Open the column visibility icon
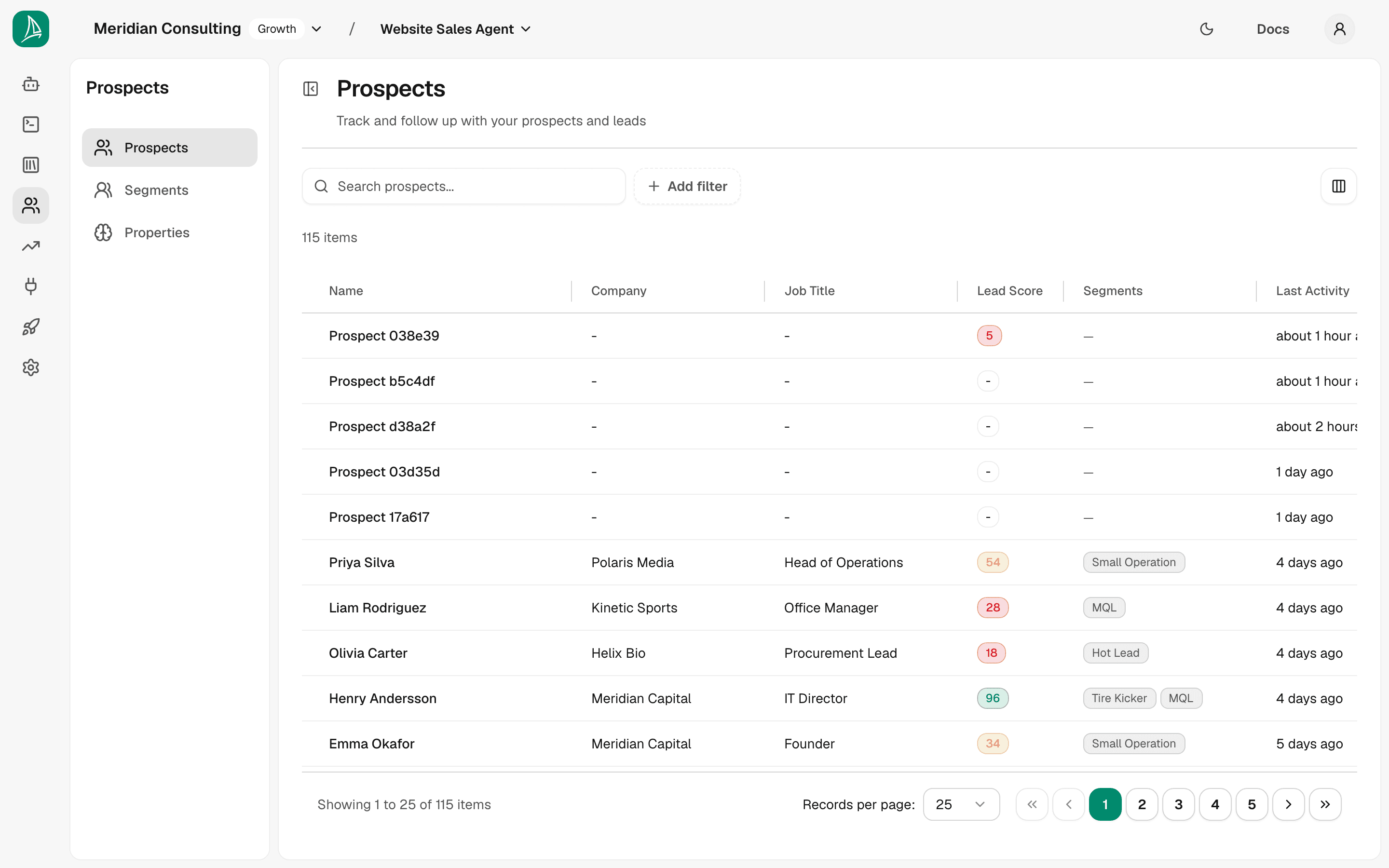Viewport: 1389px width, 868px height. click(1338, 186)
